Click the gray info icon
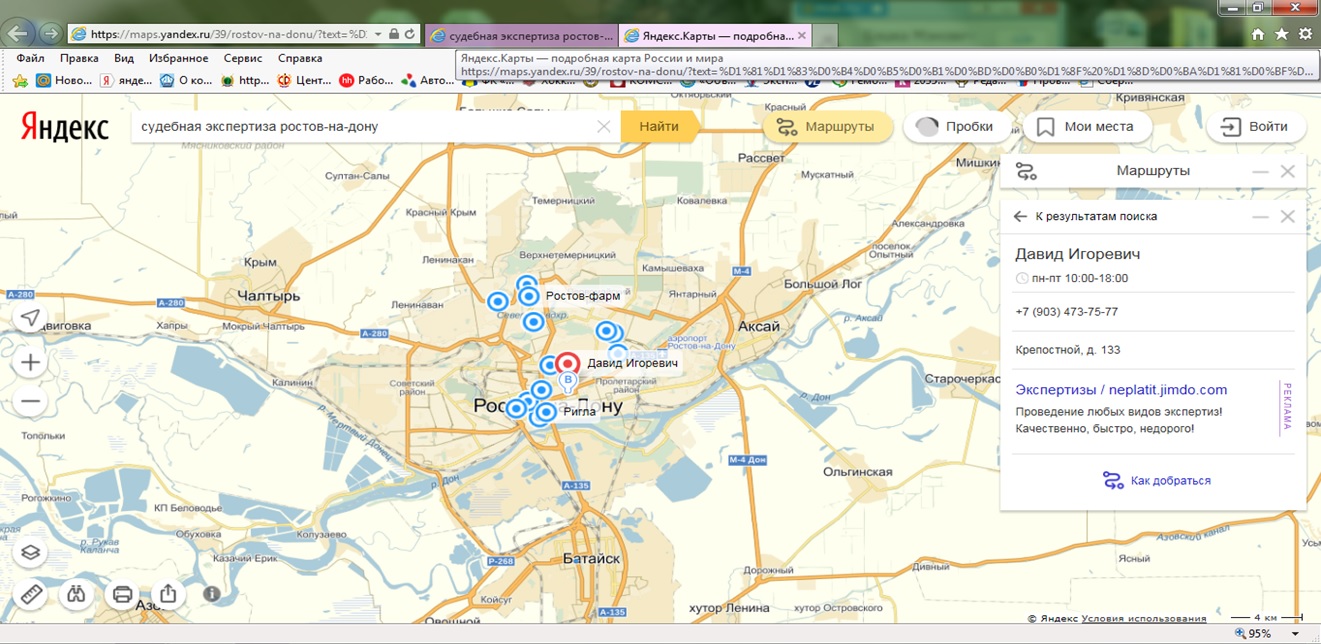 click(x=212, y=594)
